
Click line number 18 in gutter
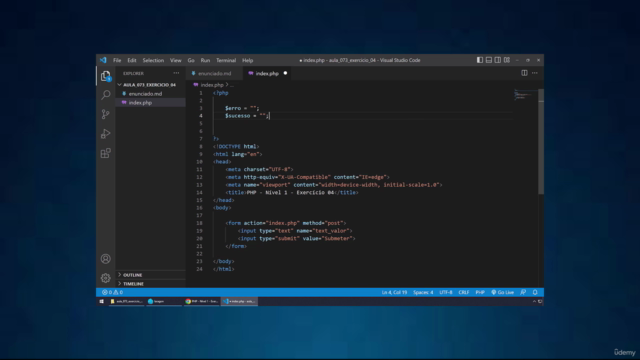tap(199, 223)
